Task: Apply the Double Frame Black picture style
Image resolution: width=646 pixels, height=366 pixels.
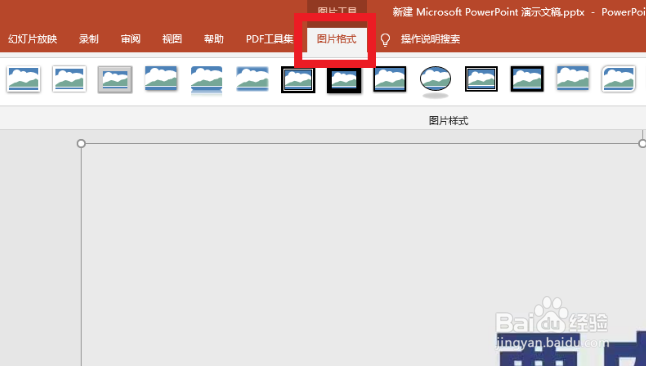Action: (298, 79)
